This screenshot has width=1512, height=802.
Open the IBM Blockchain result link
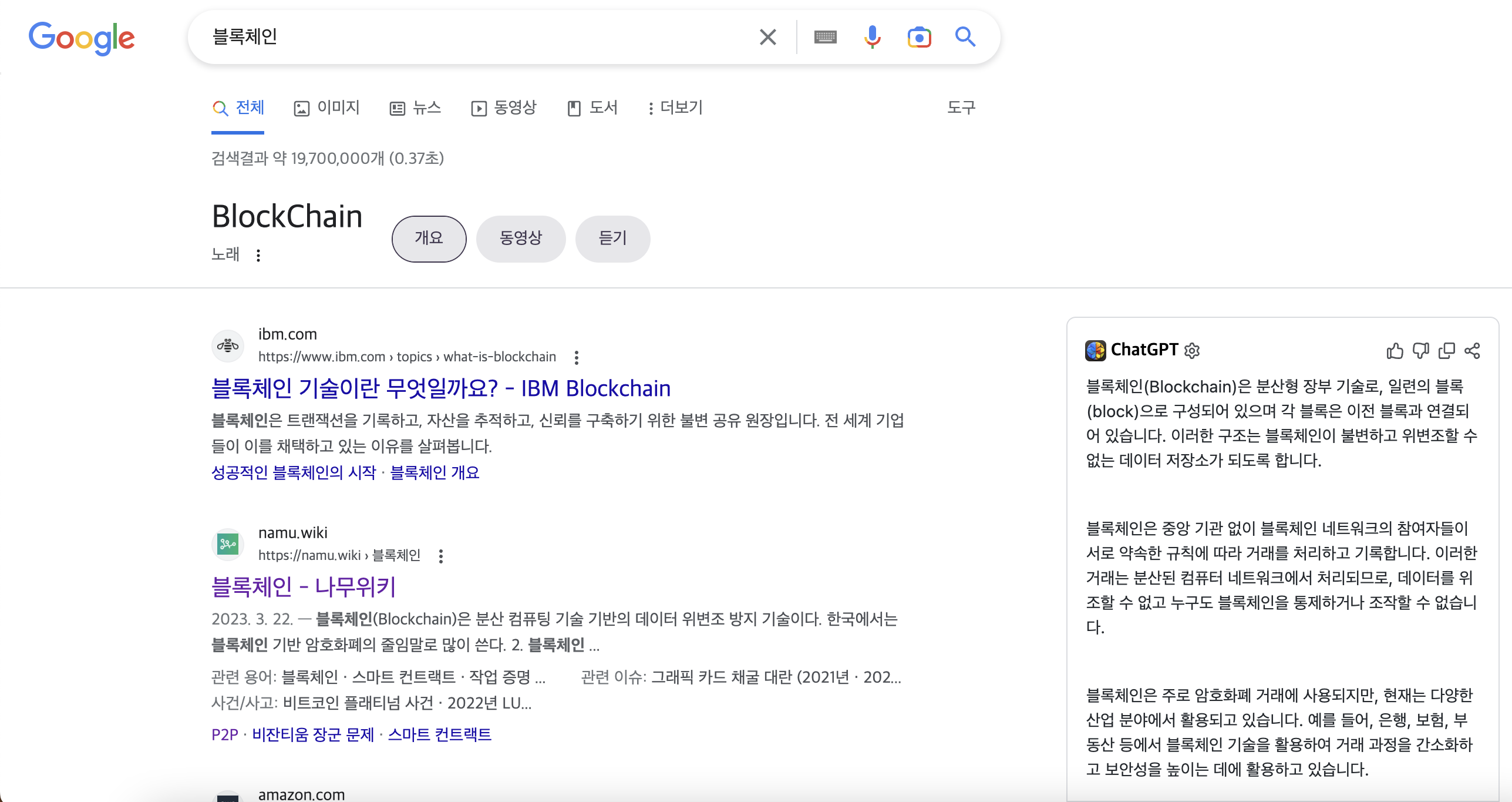point(441,388)
